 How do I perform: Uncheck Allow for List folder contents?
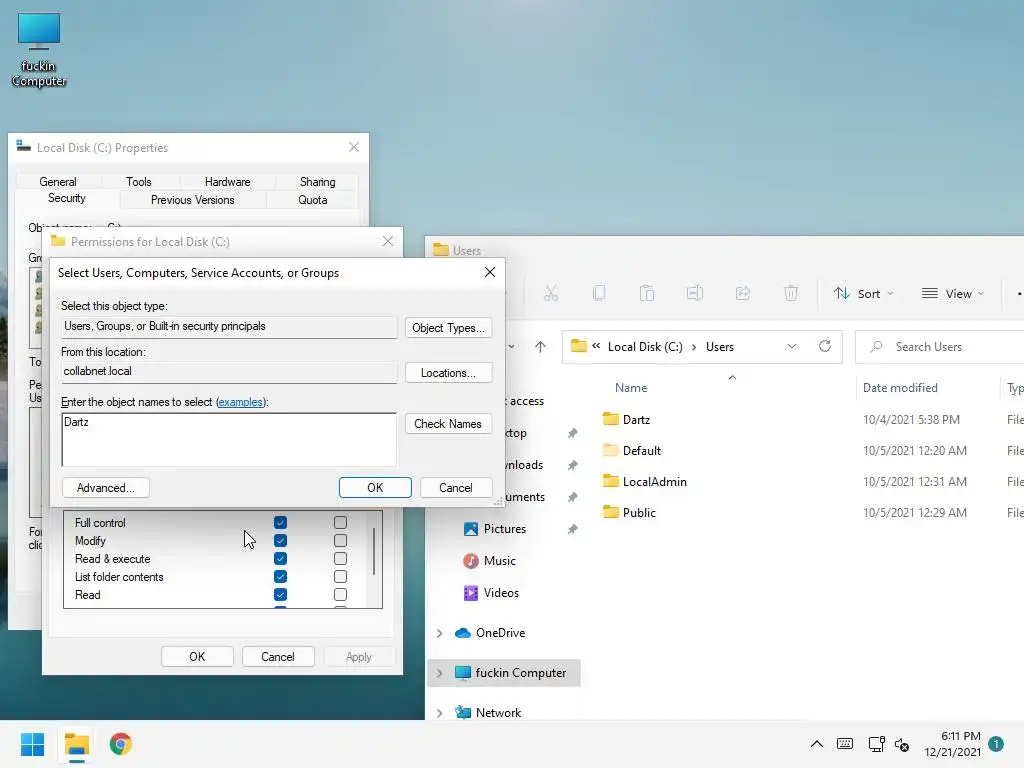click(280, 577)
